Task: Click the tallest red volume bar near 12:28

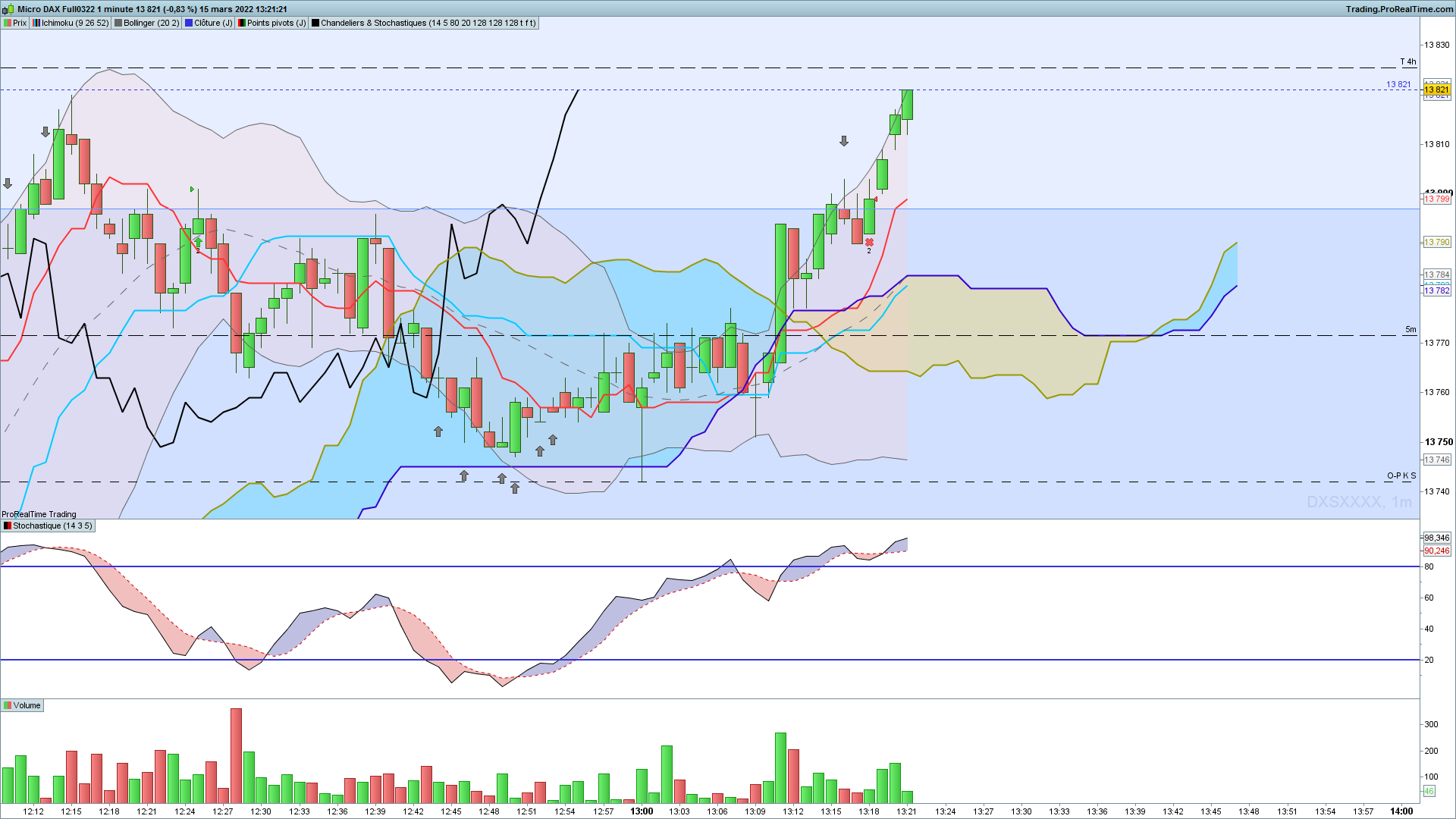Action: tap(236, 756)
